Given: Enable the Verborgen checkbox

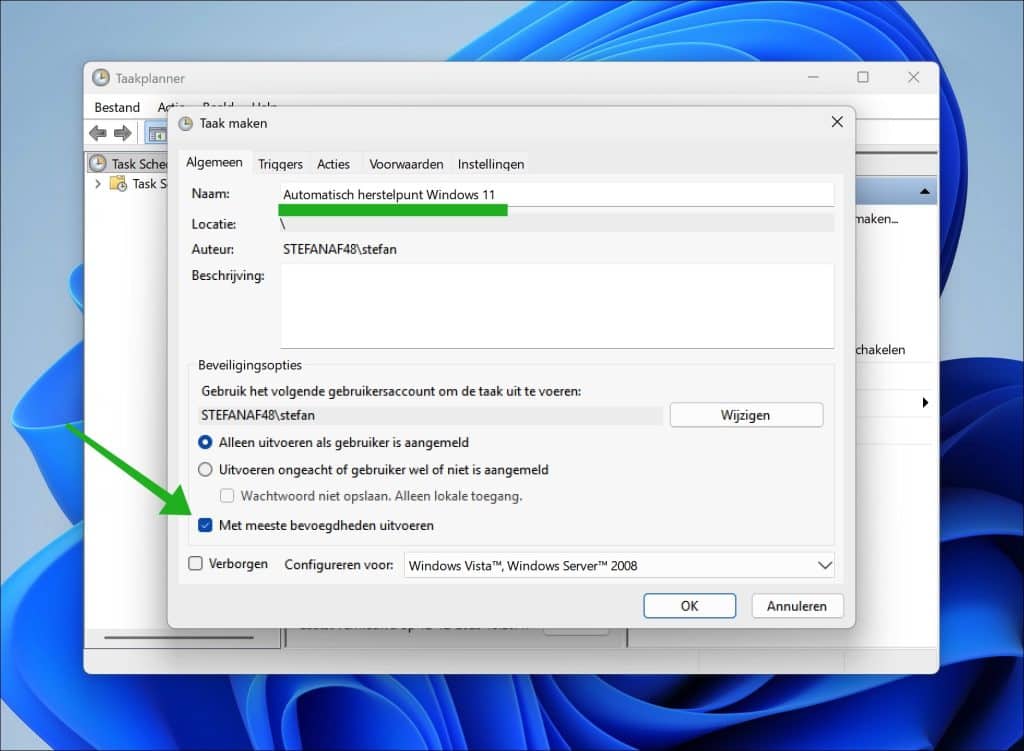Looking at the screenshot, I should 196,563.
